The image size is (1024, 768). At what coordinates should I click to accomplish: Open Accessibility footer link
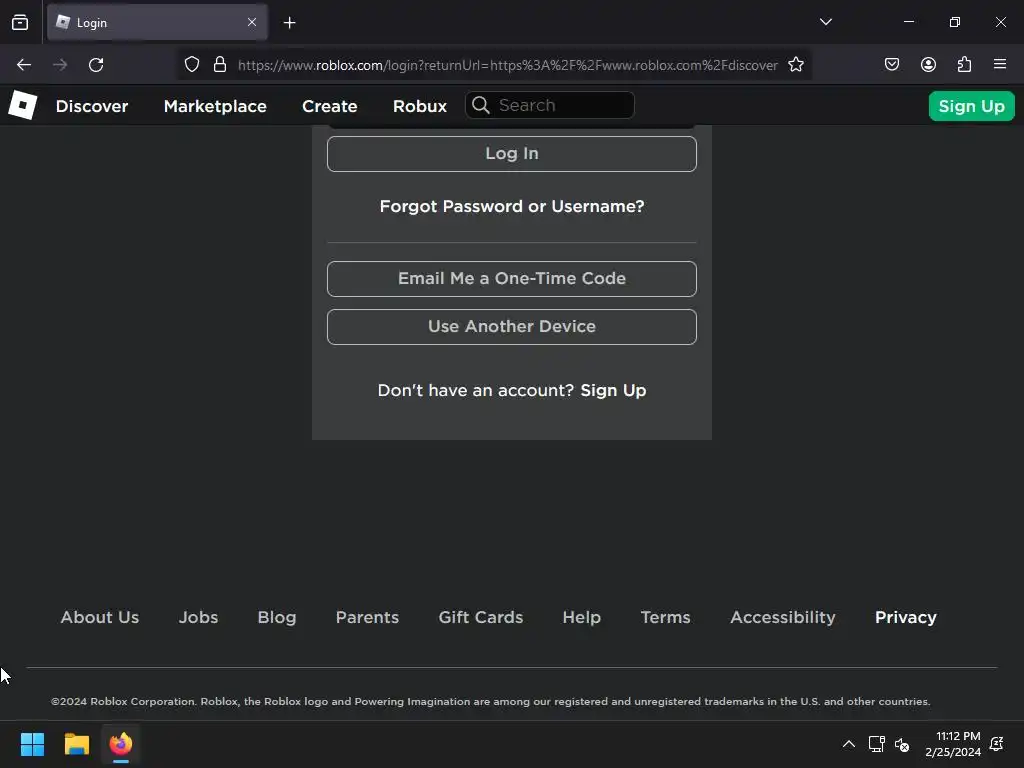pyautogui.click(x=783, y=617)
